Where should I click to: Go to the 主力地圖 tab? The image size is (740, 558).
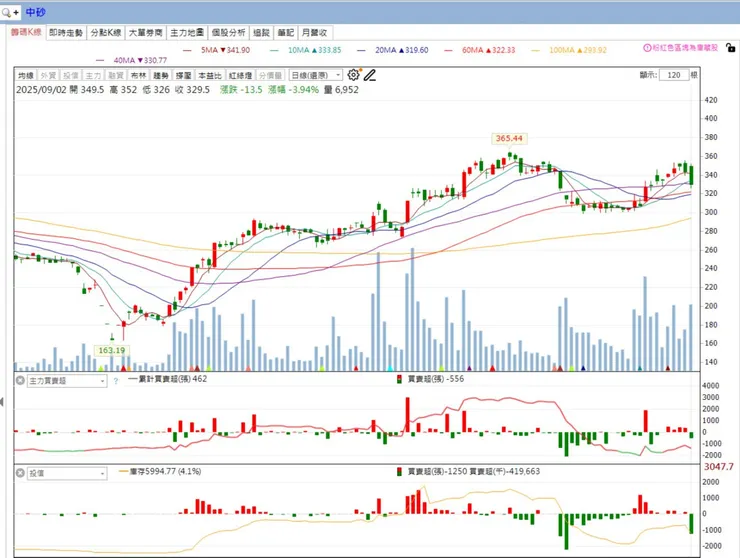[x=187, y=33]
